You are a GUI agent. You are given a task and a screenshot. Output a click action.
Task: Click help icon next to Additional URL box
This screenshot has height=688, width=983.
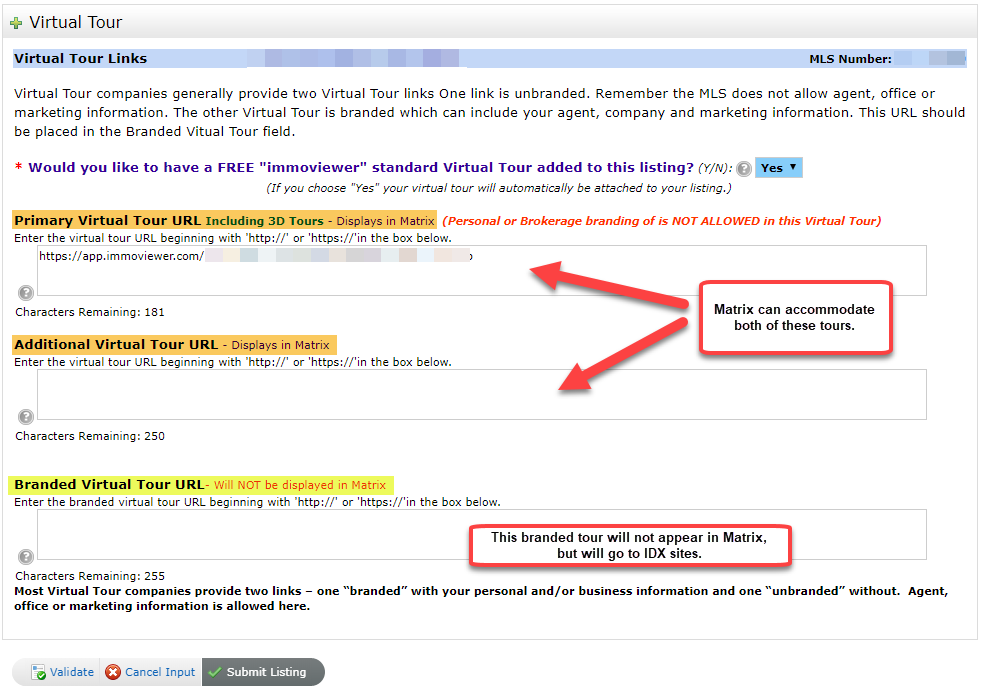[26, 417]
